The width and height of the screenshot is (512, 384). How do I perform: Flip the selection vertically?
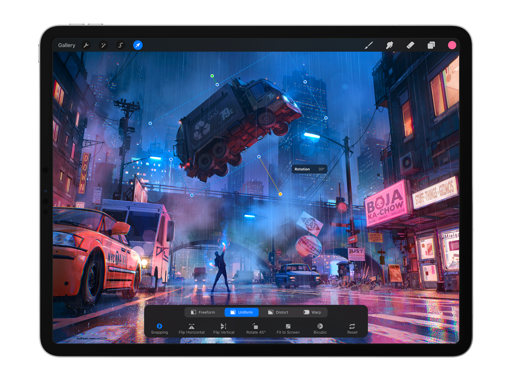(x=224, y=328)
